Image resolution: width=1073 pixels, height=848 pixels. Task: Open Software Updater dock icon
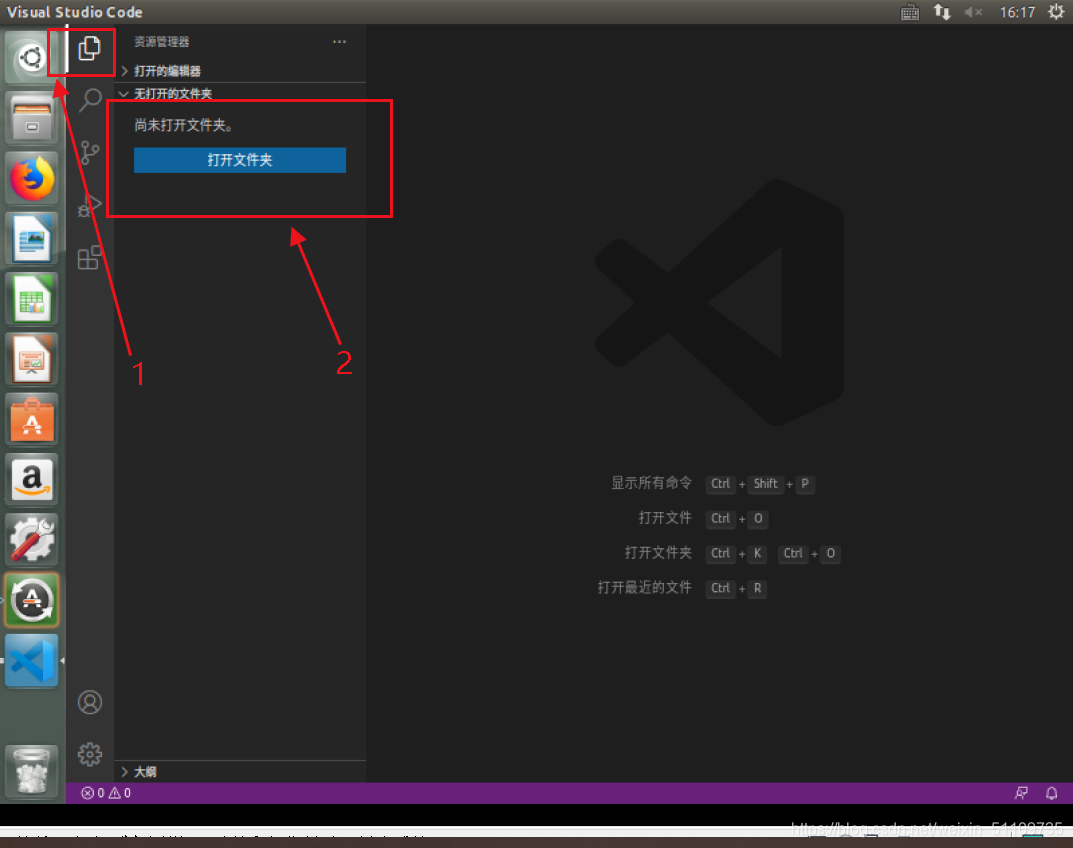pos(31,600)
